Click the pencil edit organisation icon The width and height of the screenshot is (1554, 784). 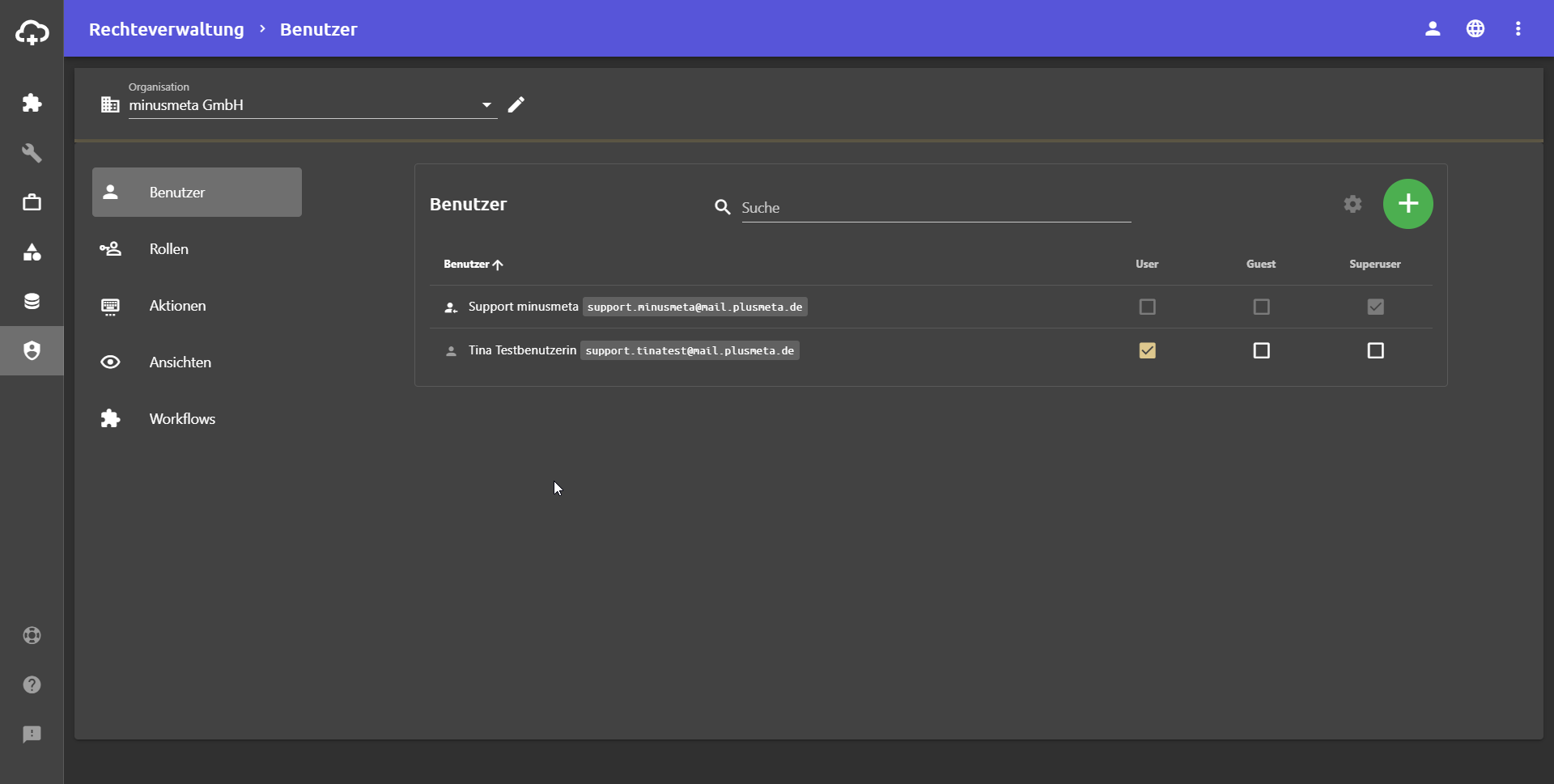[x=516, y=104]
